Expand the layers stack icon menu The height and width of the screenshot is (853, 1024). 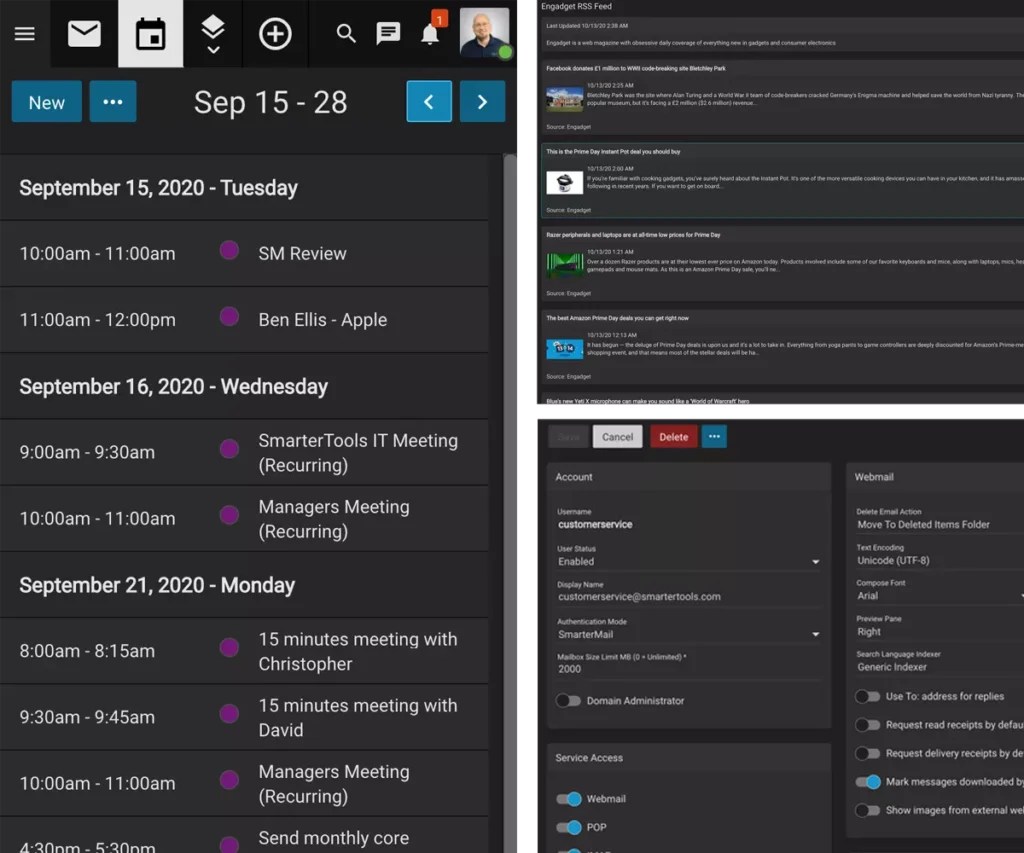pos(213,34)
